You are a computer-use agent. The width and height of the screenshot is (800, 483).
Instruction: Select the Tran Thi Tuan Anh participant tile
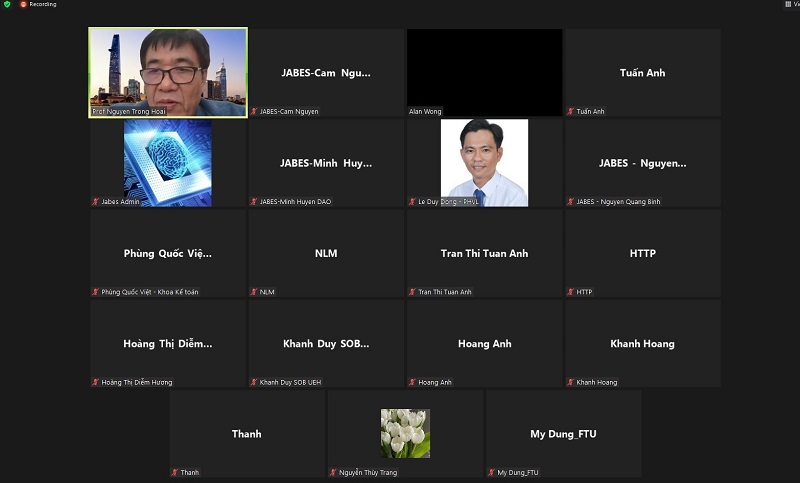tap(484, 254)
